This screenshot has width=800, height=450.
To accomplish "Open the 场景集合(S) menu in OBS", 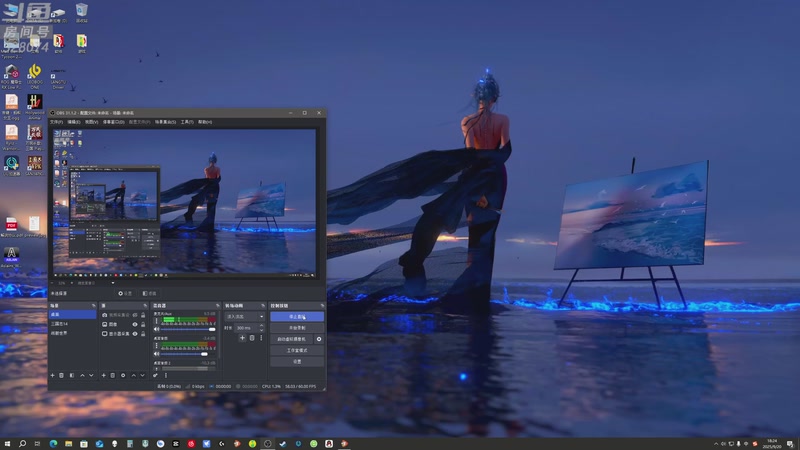I will click(165, 122).
